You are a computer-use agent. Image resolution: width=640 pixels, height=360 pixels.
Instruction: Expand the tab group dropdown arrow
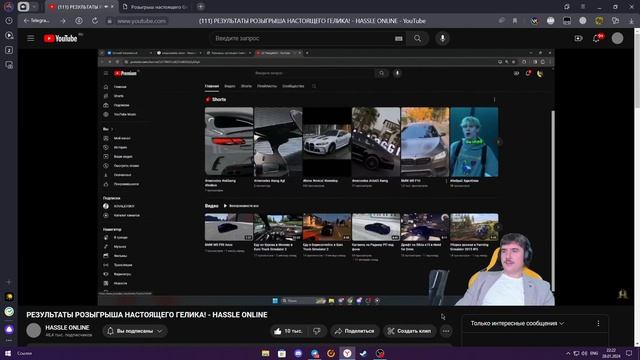[x=35, y=7]
